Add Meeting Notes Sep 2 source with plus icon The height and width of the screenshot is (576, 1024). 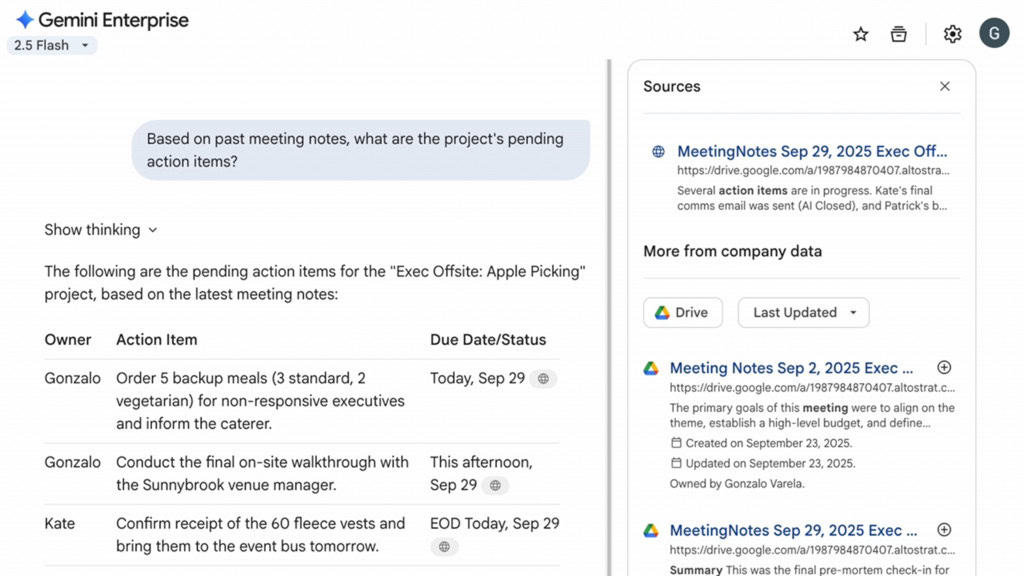pyautogui.click(x=944, y=367)
